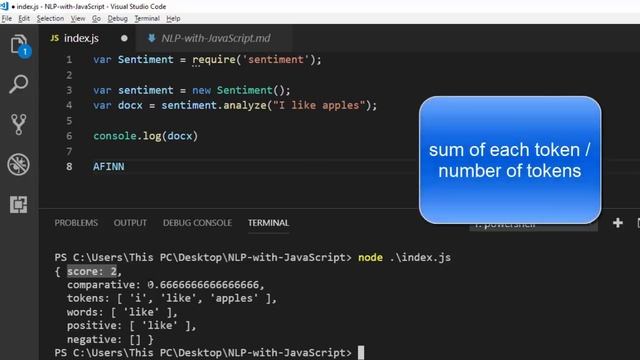Click the unsaved dot on index.js tab
Viewport: 640px width, 360px height.
coord(124,38)
